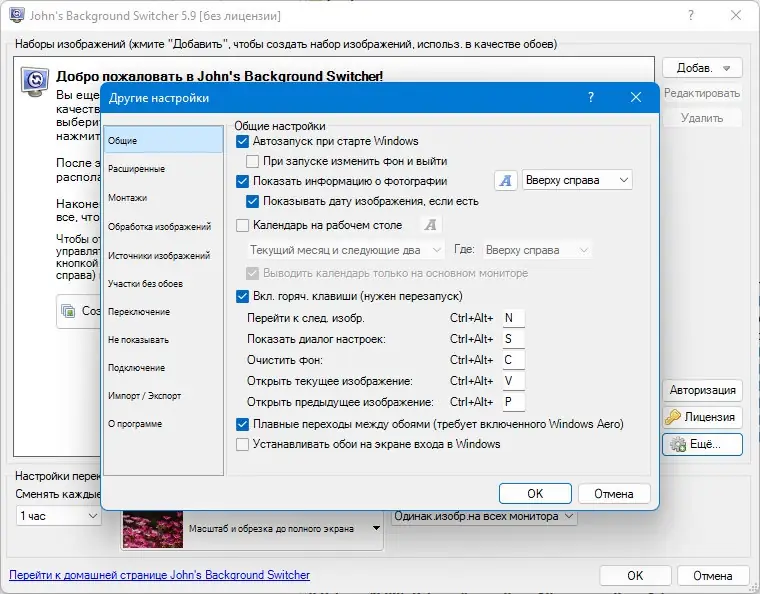This screenshot has width=760, height=594.
Task: Select the Подключение category
Action: [163, 368]
